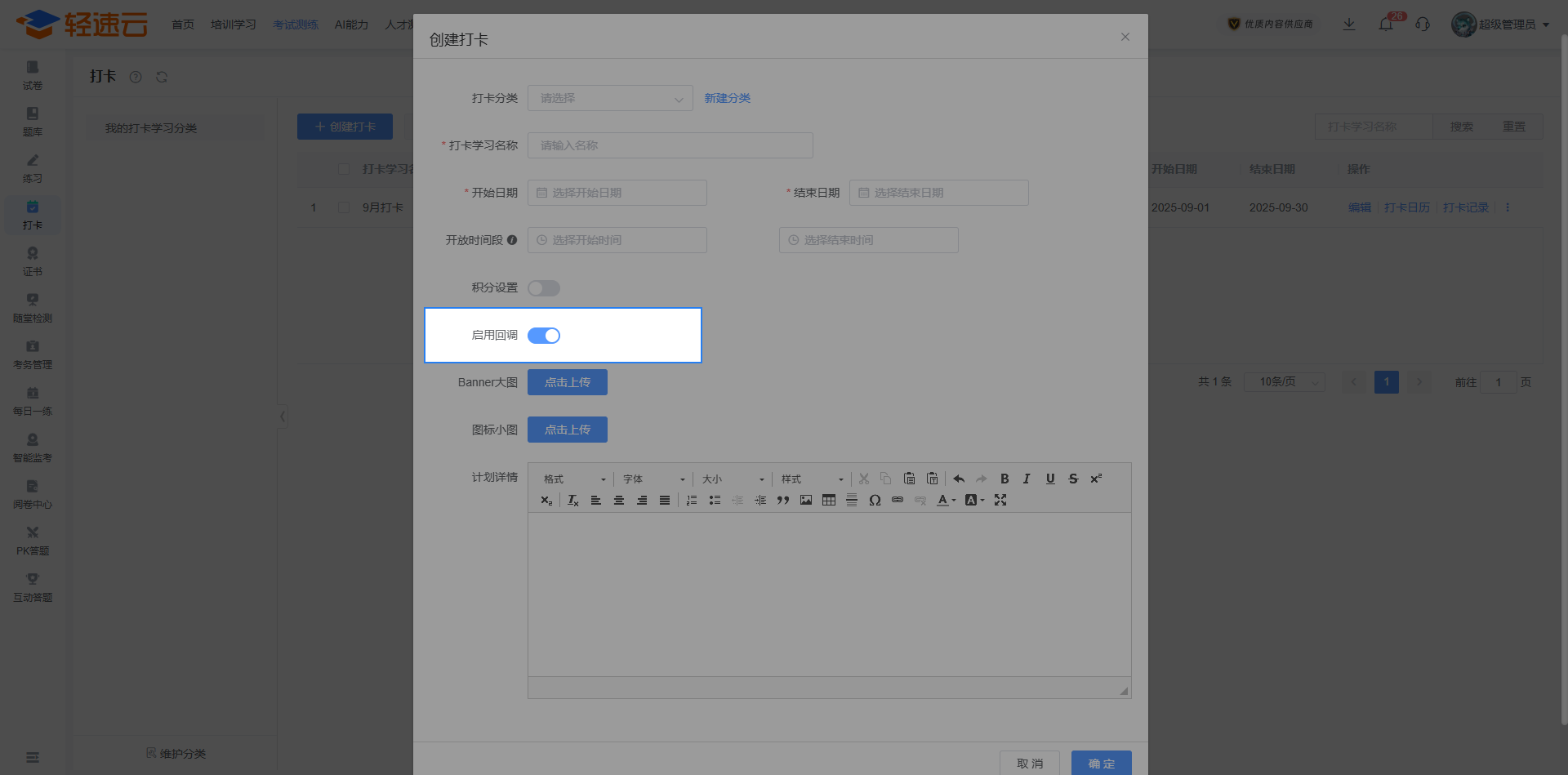Click the special character Omega icon
The height and width of the screenshot is (775, 1568).
coord(875,500)
